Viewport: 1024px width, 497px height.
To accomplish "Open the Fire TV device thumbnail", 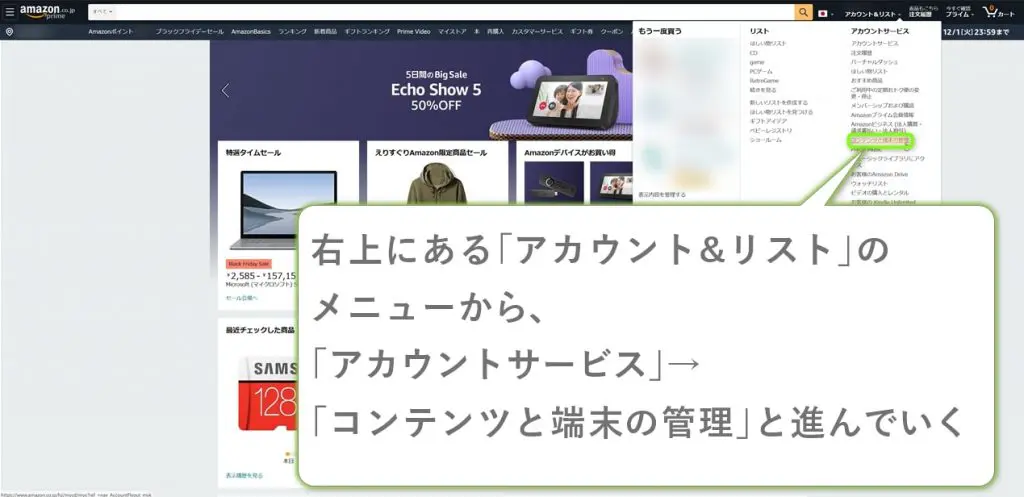I will click(x=553, y=183).
